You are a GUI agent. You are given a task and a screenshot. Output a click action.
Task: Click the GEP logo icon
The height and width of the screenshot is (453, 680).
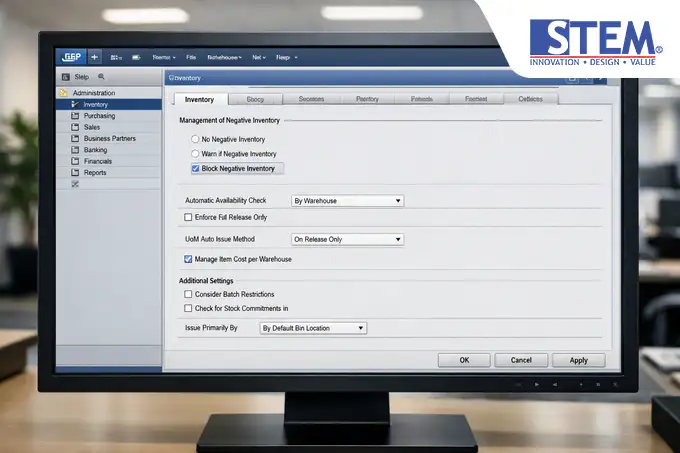(71, 57)
